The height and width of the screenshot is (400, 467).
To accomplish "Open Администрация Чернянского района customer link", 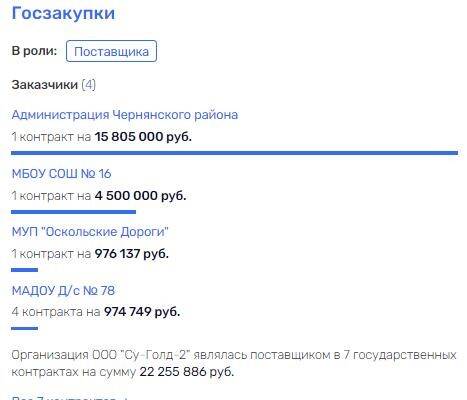I will tap(125, 115).
